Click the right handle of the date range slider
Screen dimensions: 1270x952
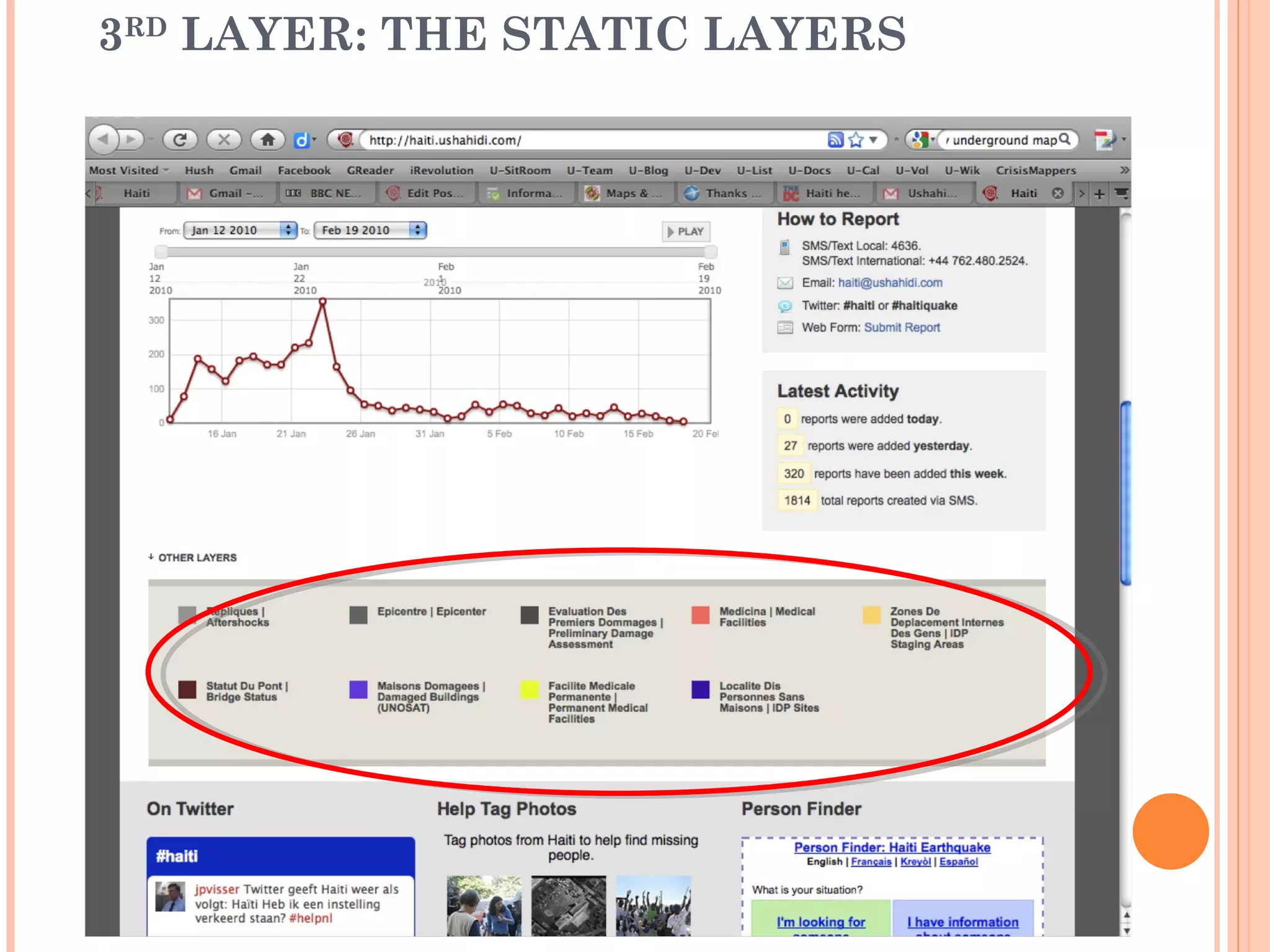[711, 252]
